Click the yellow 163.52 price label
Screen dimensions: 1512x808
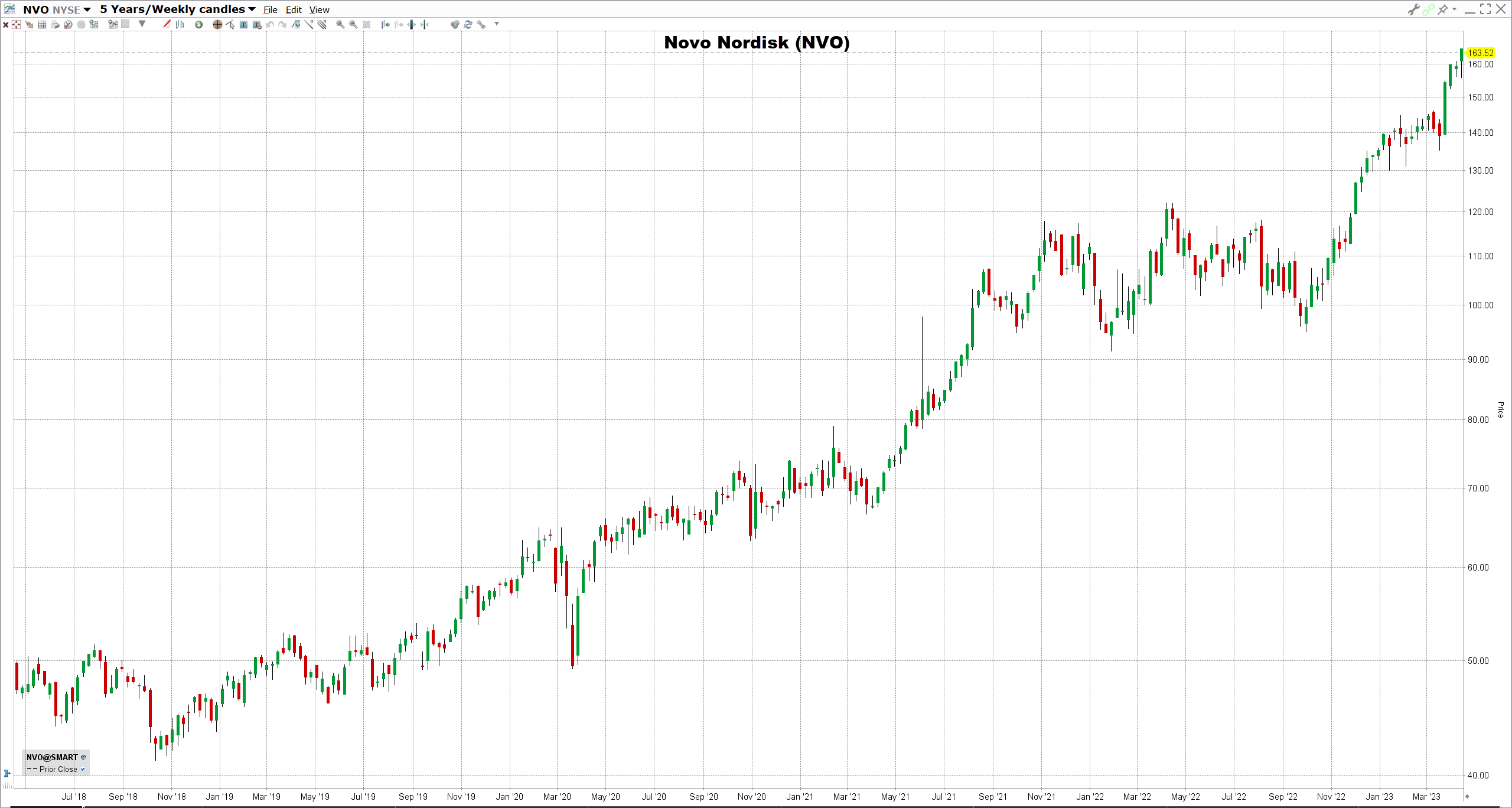click(x=1480, y=53)
